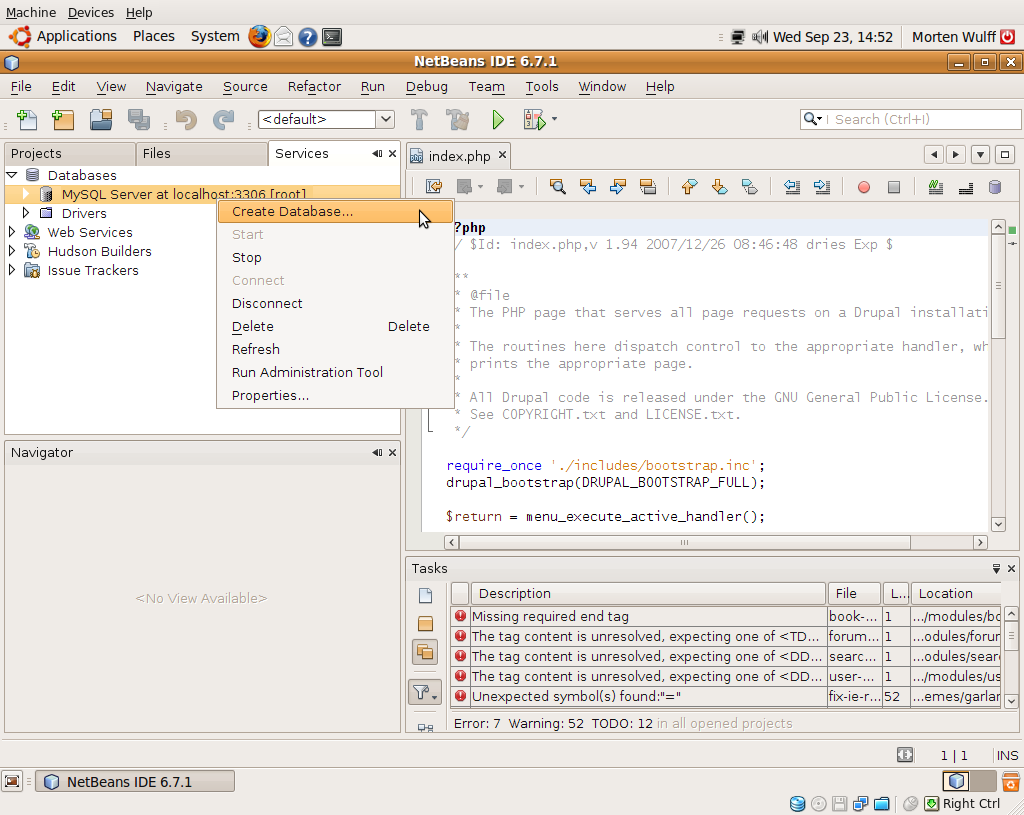Show tasks for the main project only
The width and height of the screenshot is (1024, 815).
425,624
